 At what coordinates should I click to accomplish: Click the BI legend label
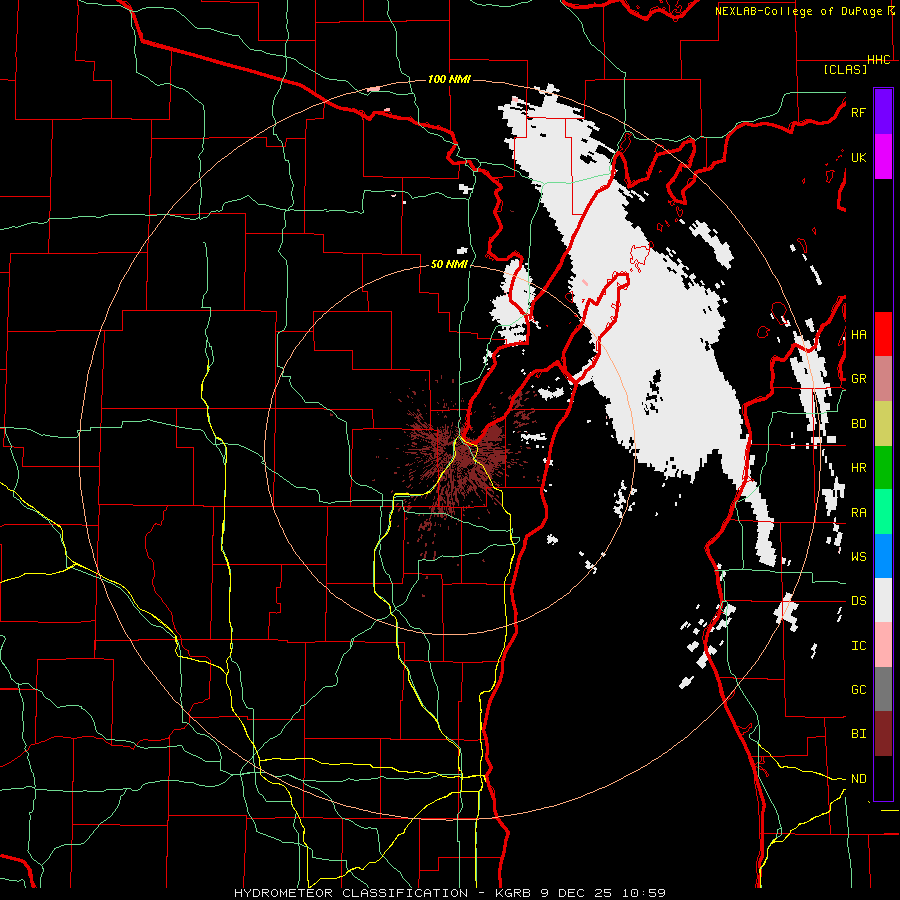(x=858, y=734)
